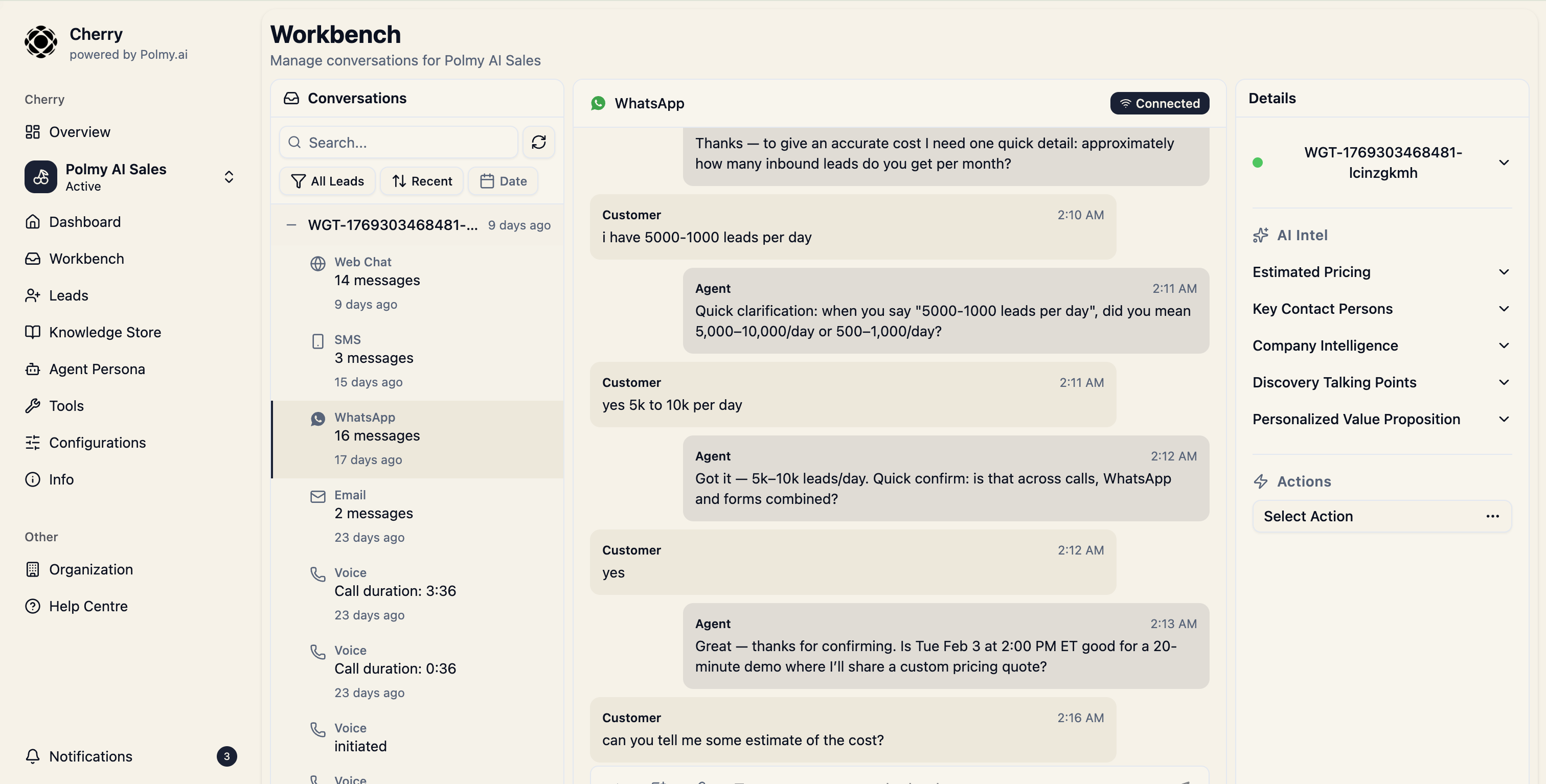
Task: Click the conversation search field
Action: [398, 142]
